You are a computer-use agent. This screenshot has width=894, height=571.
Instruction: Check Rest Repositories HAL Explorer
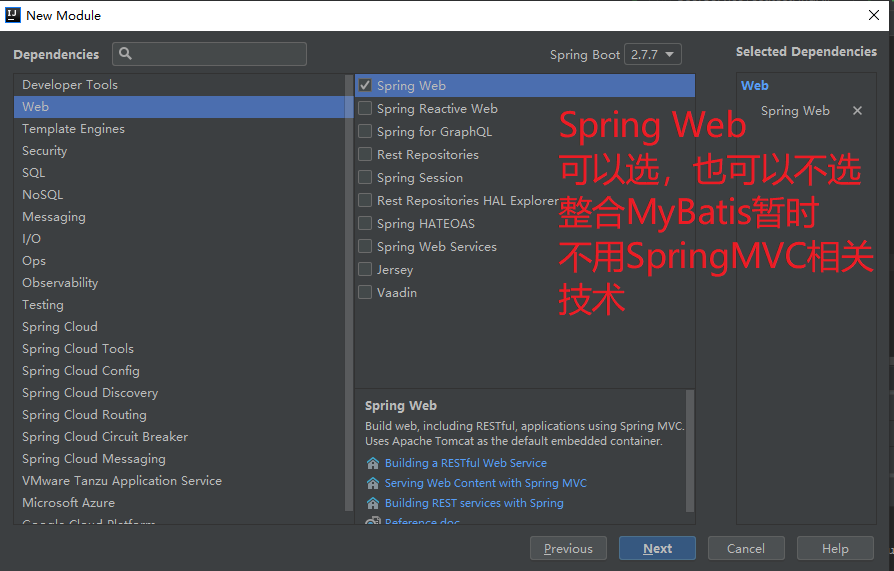(x=365, y=200)
